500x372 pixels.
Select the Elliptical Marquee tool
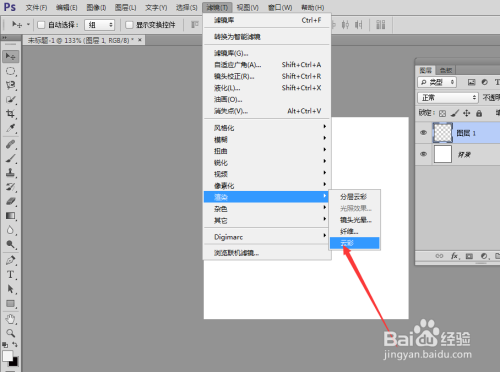pyautogui.click(x=11, y=71)
